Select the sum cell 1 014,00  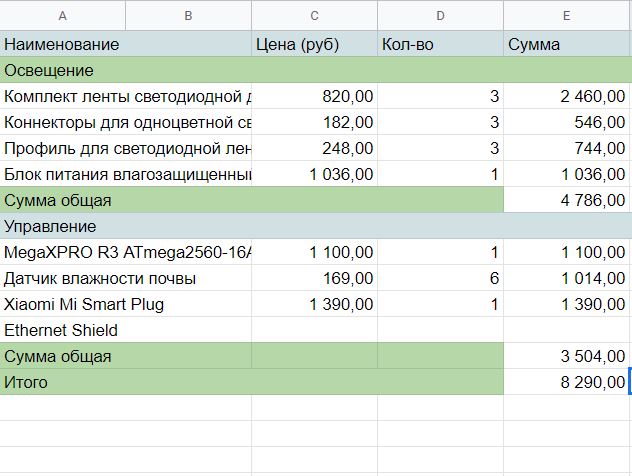coord(566,278)
